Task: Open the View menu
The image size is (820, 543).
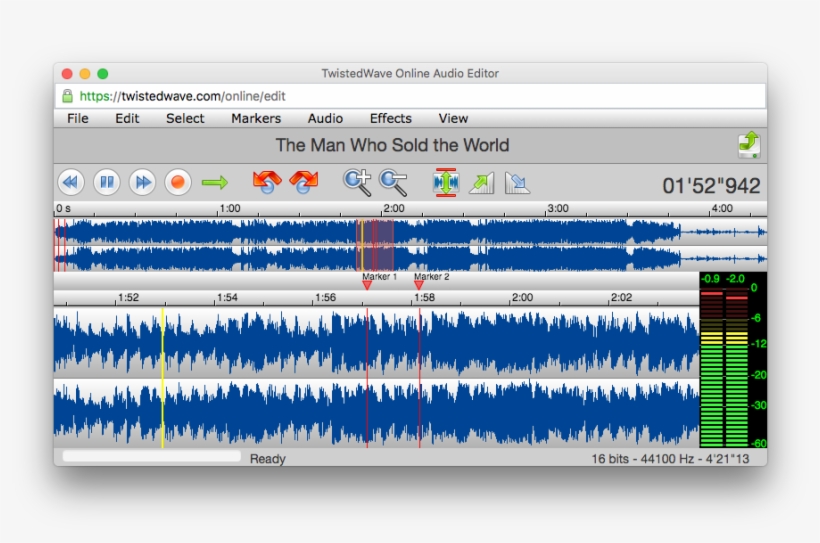Action: [453, 118]
